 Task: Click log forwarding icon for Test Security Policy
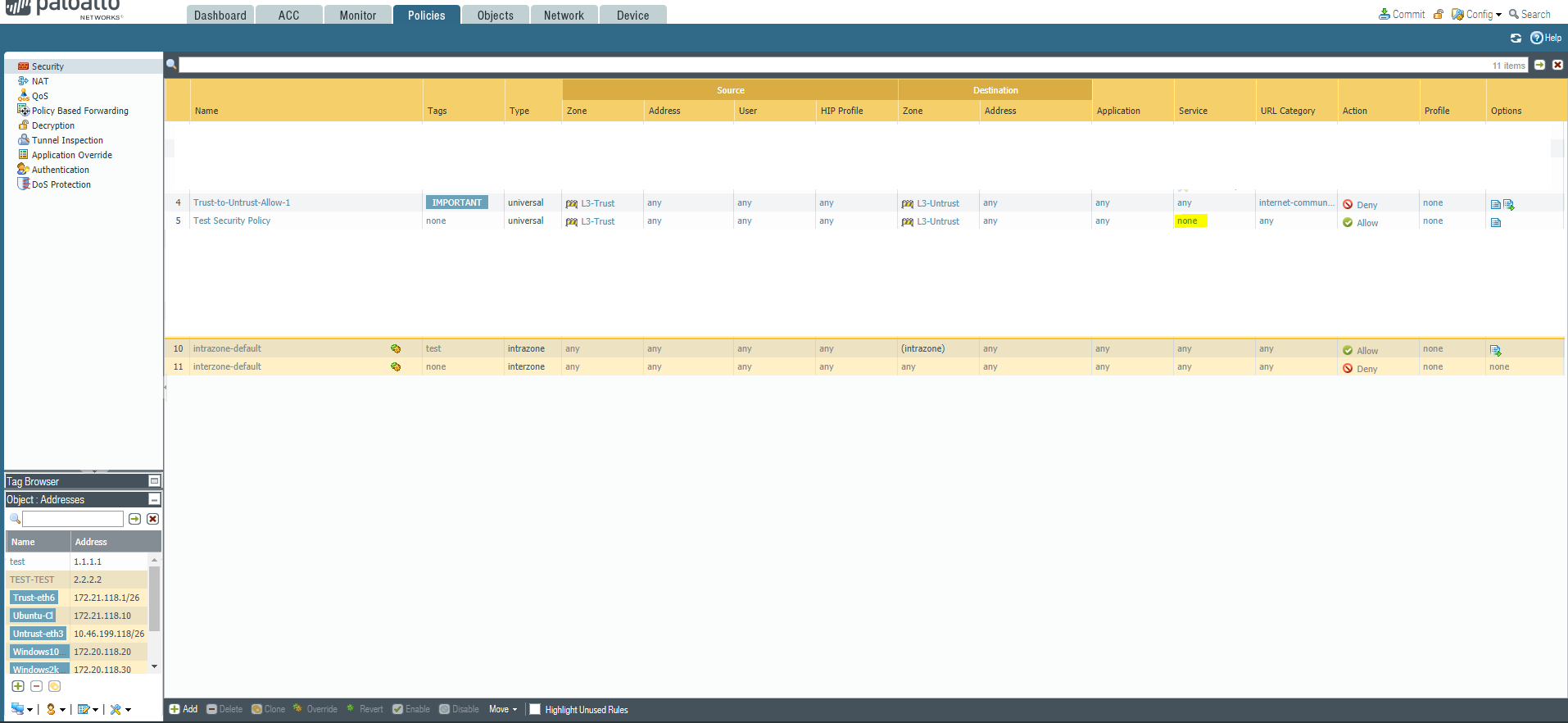point(1495,222)
